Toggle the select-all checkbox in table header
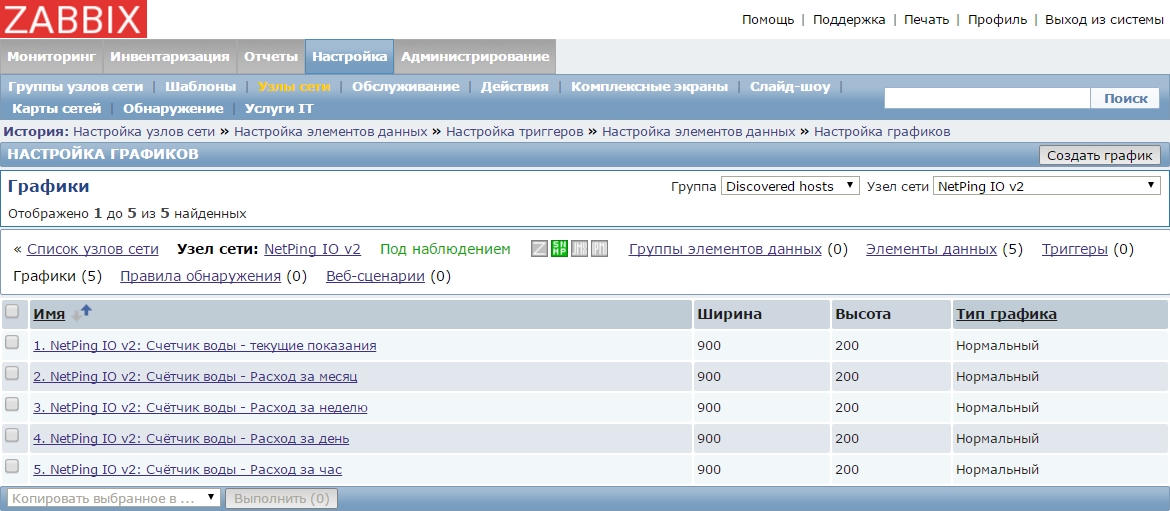The height and width of the screenshot is (511, 1170). point(12,312)
